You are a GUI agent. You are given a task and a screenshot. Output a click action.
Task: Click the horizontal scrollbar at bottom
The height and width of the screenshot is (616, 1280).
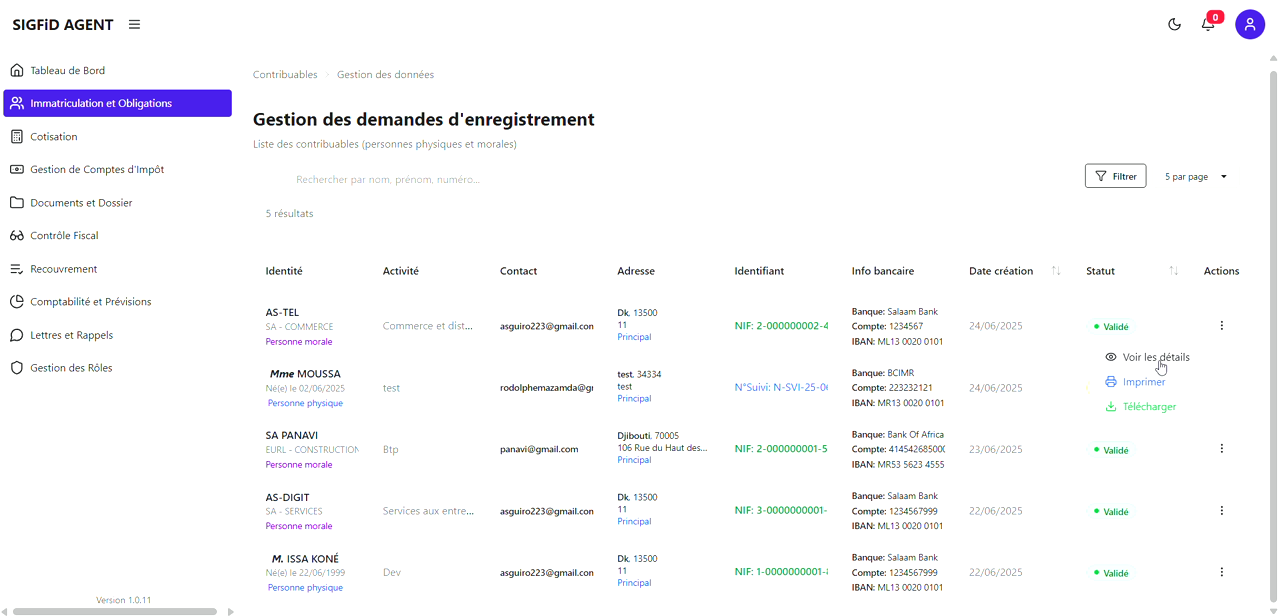[115, 611]
